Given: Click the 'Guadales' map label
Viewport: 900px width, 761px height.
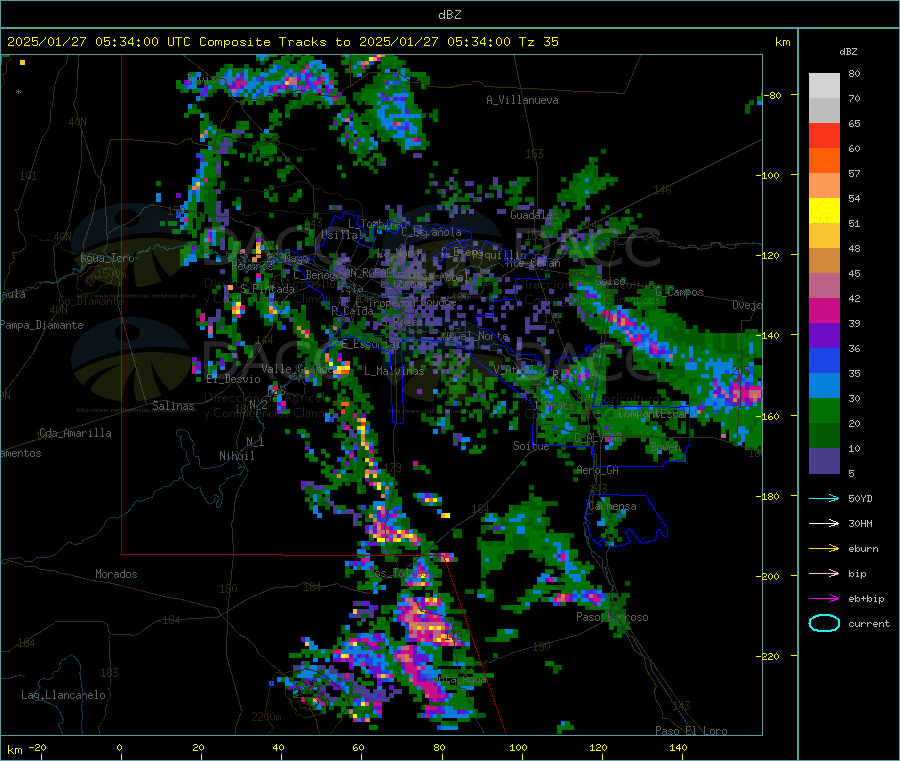Looking at the screenshot, I should tap(534, 215).
